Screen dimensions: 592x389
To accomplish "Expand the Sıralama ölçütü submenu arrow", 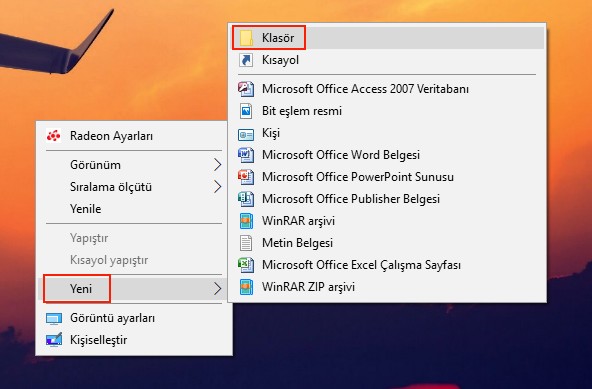I will 217,187.
